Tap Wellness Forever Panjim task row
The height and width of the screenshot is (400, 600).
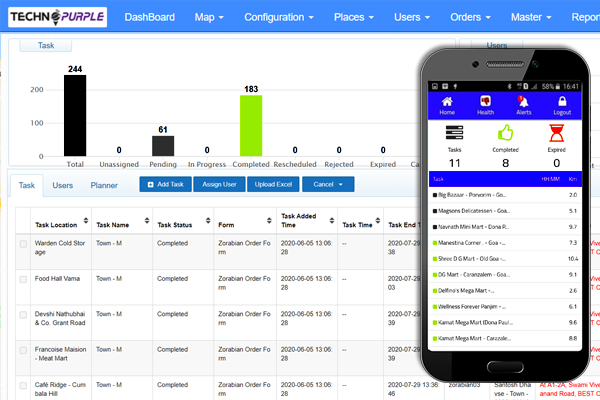[x=505, y=307]
